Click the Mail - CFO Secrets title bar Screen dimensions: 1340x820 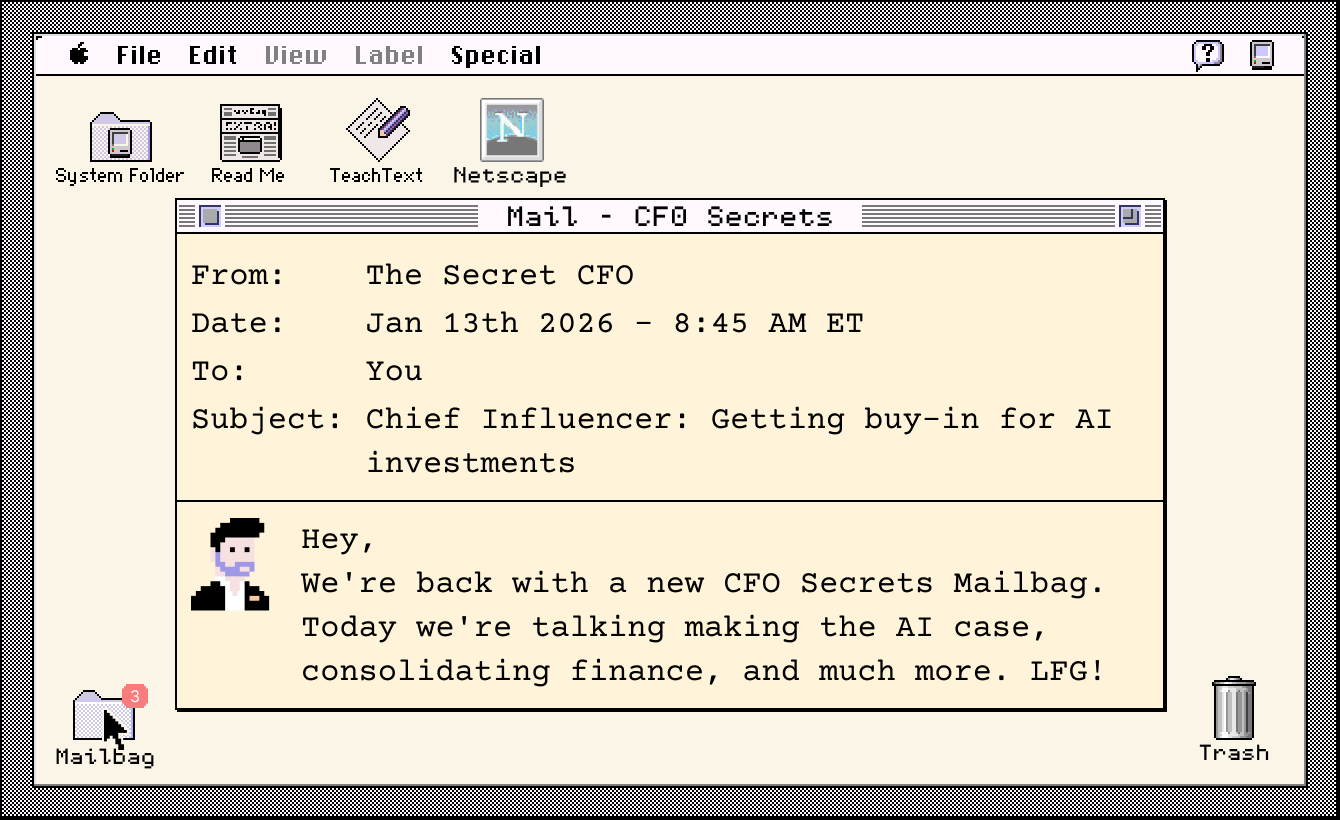[x=669, y=217]
